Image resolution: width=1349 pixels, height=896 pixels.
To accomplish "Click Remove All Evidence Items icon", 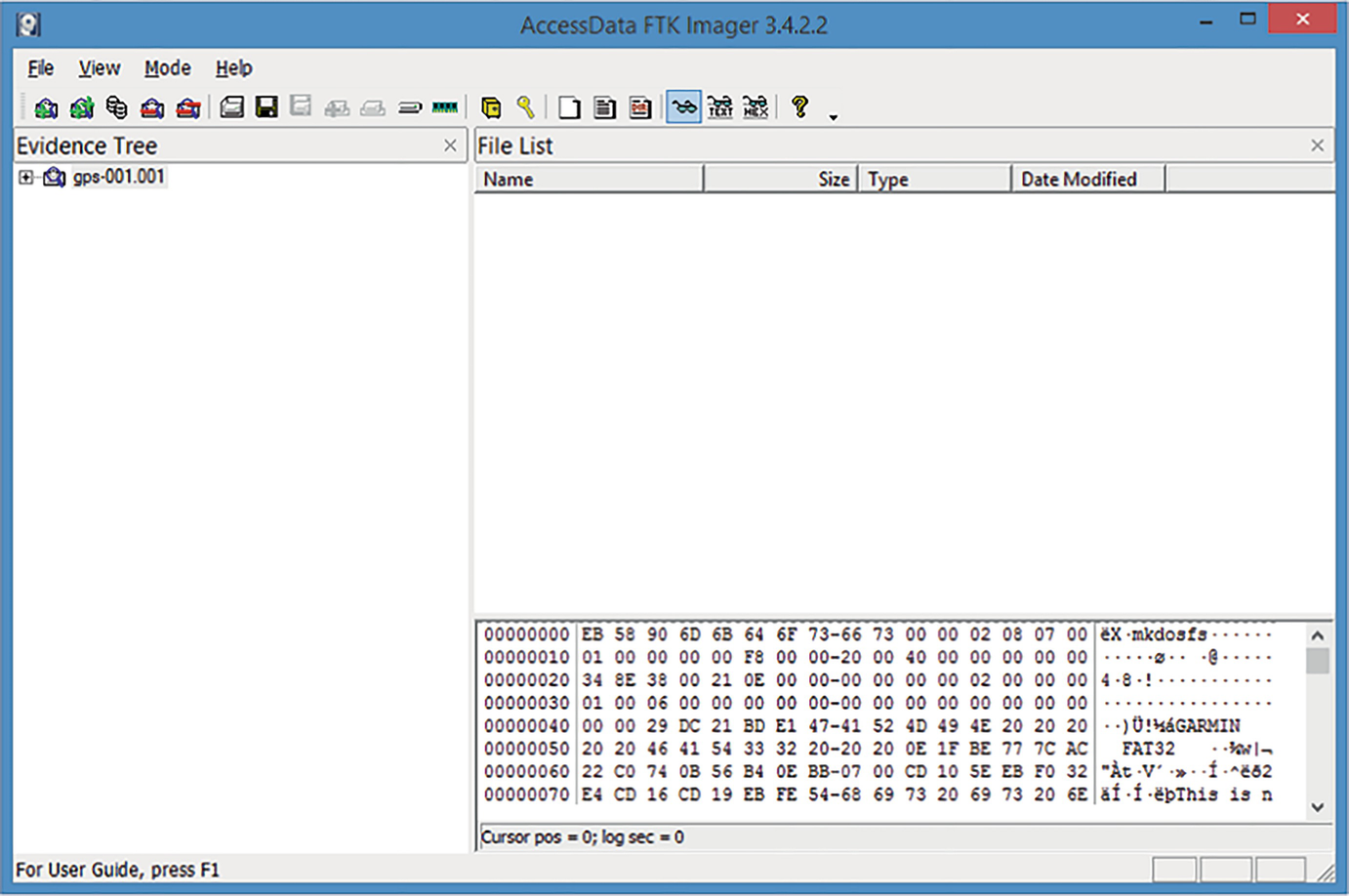I will click(x=188, y=107).
